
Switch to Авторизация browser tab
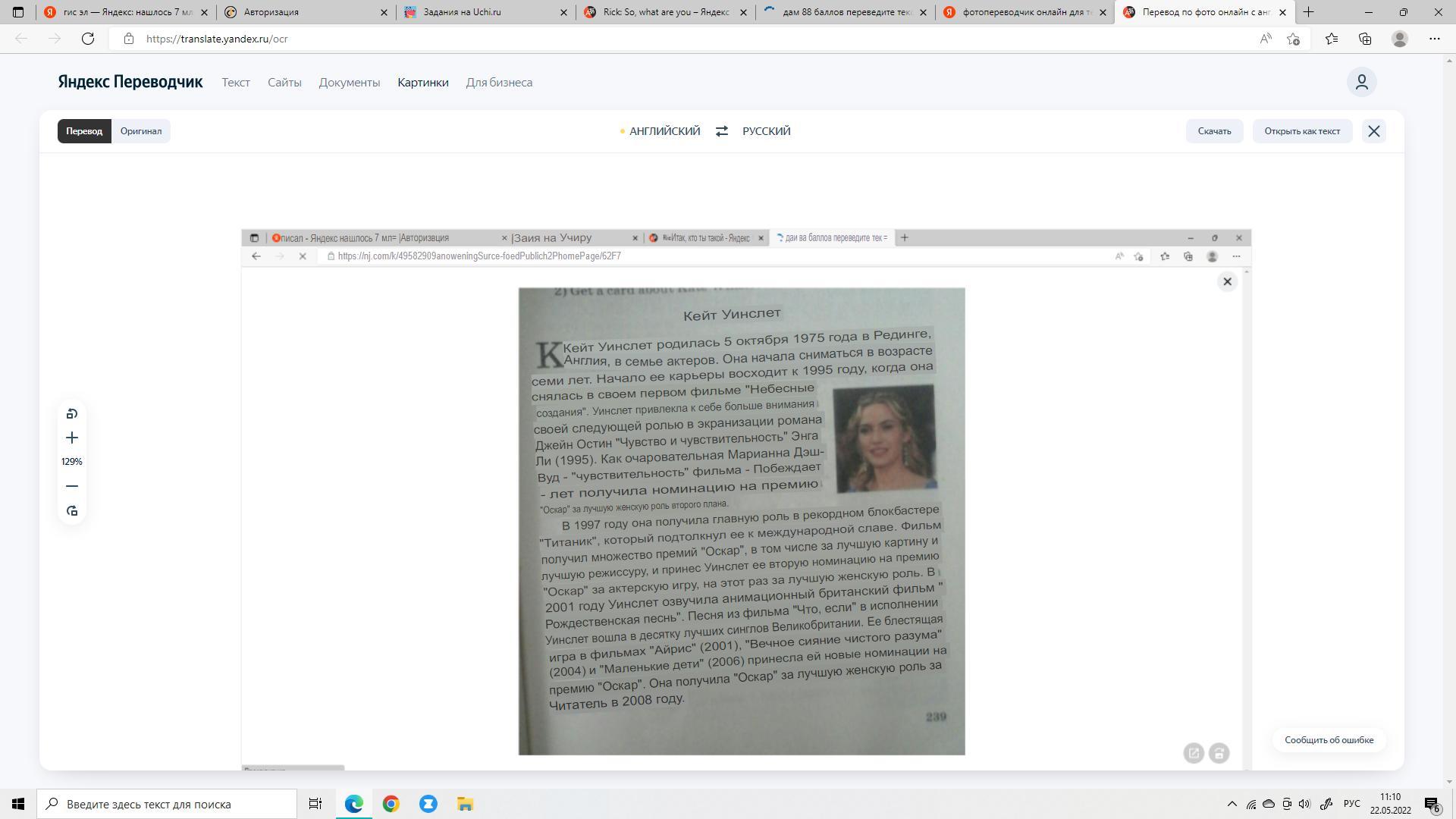point(306,12)
